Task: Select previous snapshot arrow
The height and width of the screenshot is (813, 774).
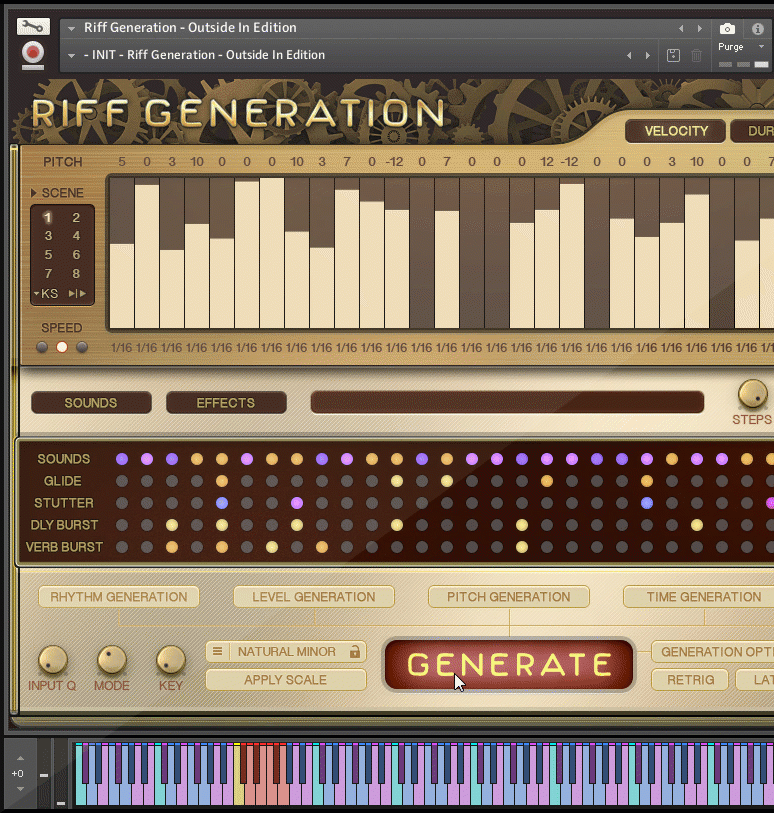Action: 629,55
